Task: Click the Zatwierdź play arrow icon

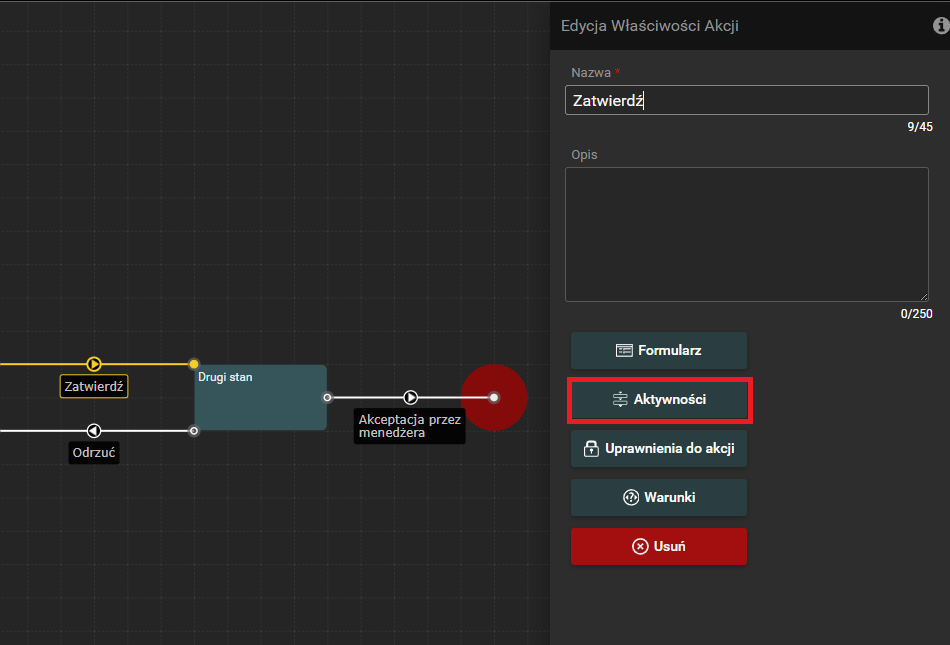Action: click(x=94, y=364)
